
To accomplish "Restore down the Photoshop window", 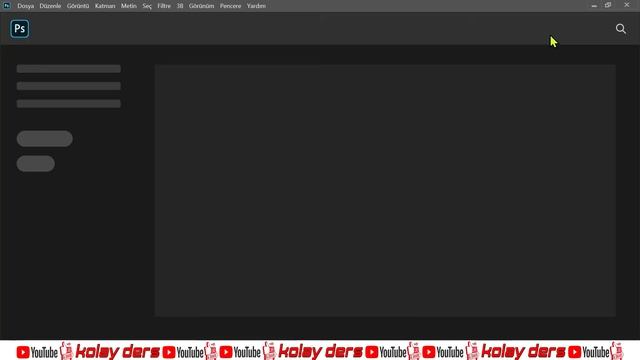I will click(608, 5).
